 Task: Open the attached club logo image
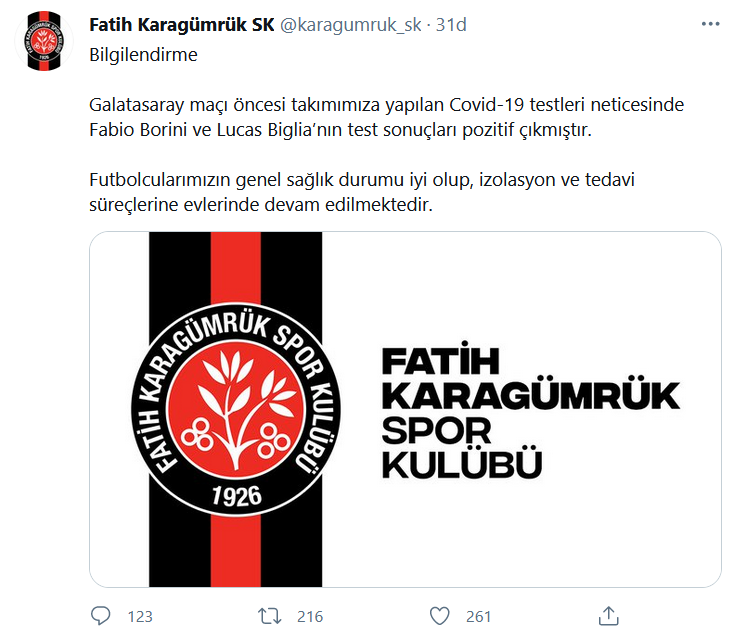click(x=405, y=409)
